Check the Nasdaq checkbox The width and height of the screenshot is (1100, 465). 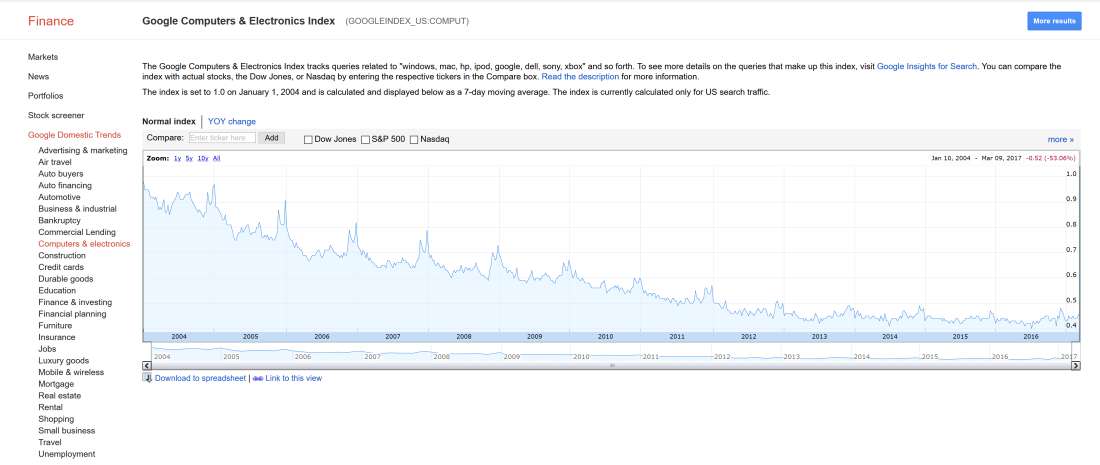tap(414, 140)
